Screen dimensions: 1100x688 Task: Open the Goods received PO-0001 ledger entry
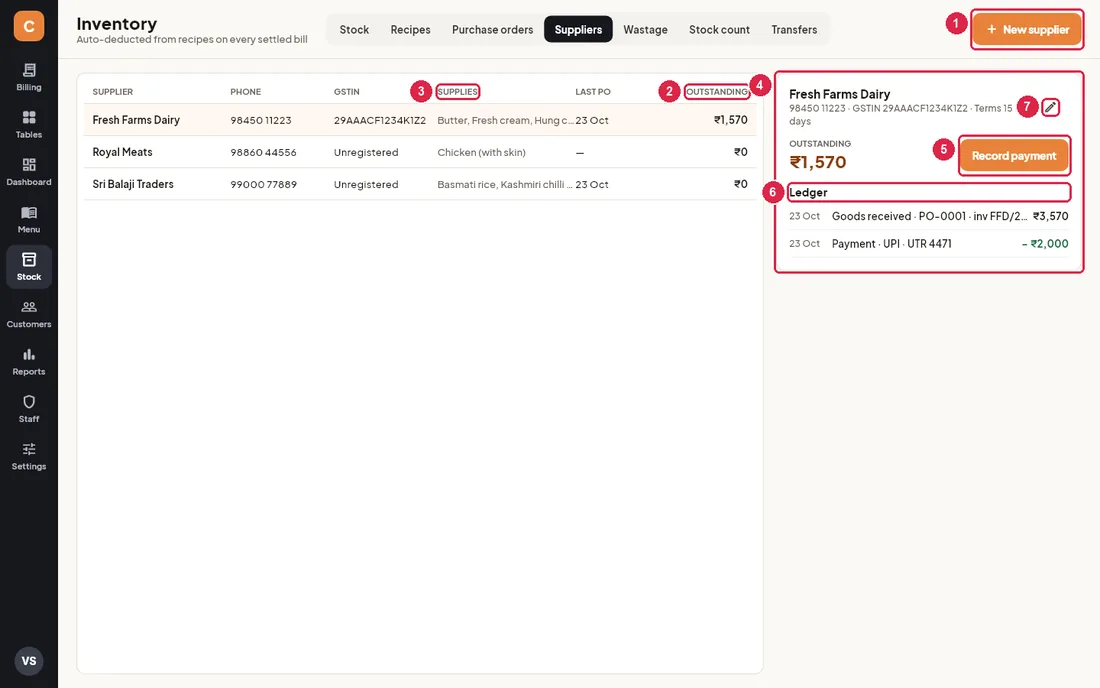(x=929, y=216)
